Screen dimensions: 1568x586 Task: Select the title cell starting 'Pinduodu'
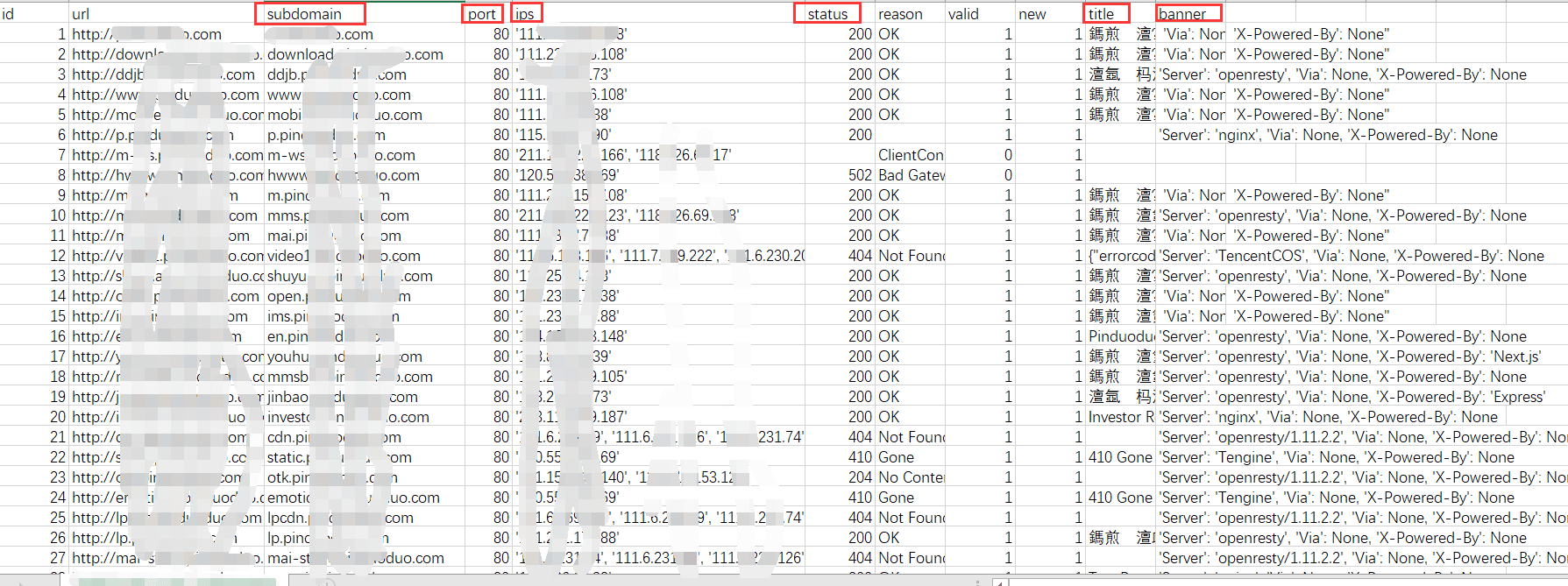[1120, 336]
